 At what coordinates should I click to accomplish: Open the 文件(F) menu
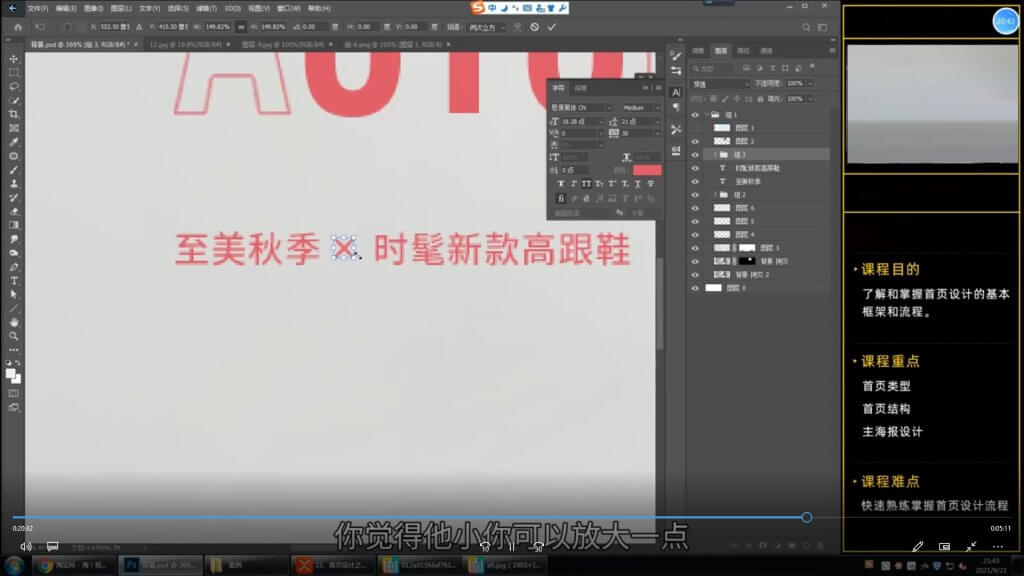(x=37, y=8)
